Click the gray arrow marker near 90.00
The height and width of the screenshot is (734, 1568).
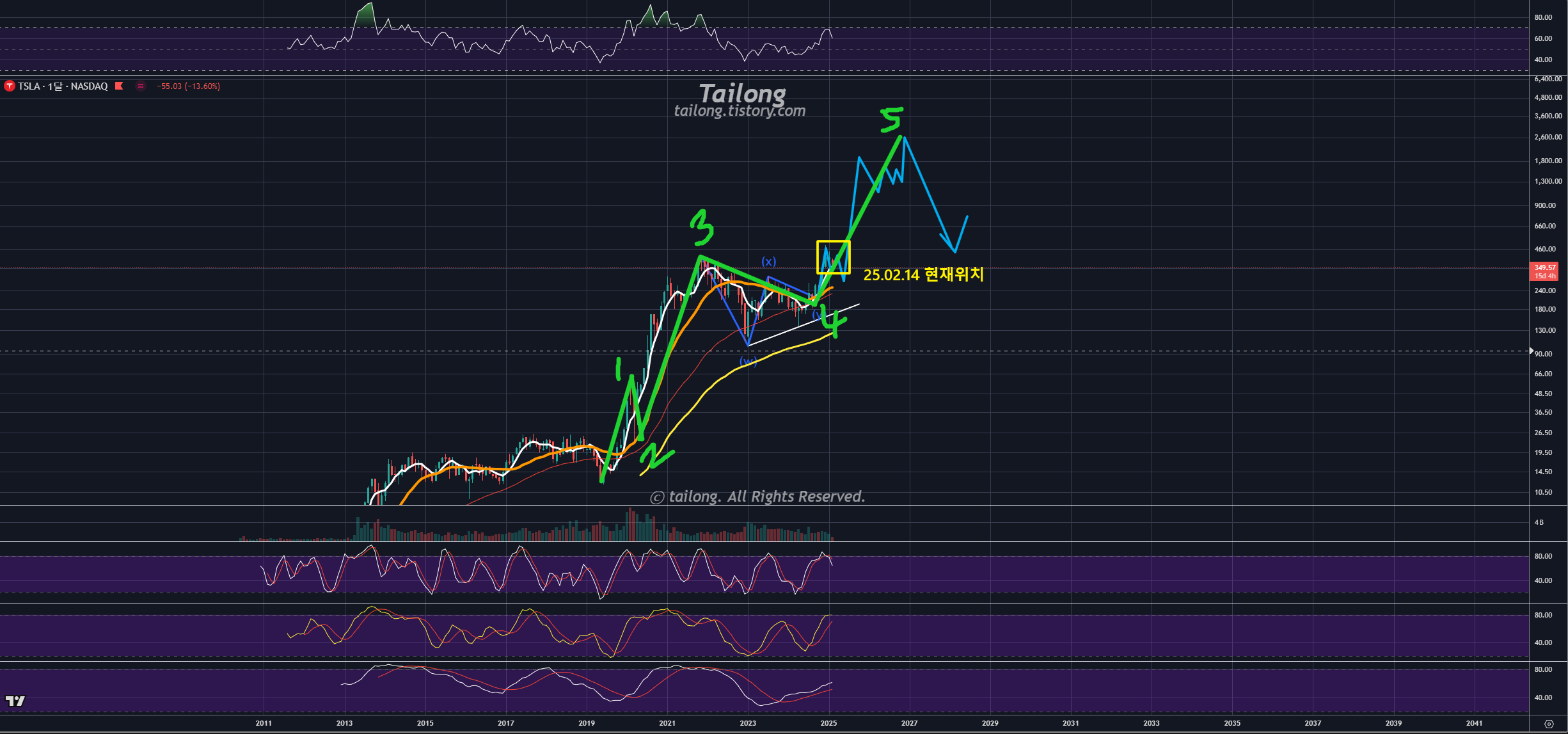[x=1531, y=351]
